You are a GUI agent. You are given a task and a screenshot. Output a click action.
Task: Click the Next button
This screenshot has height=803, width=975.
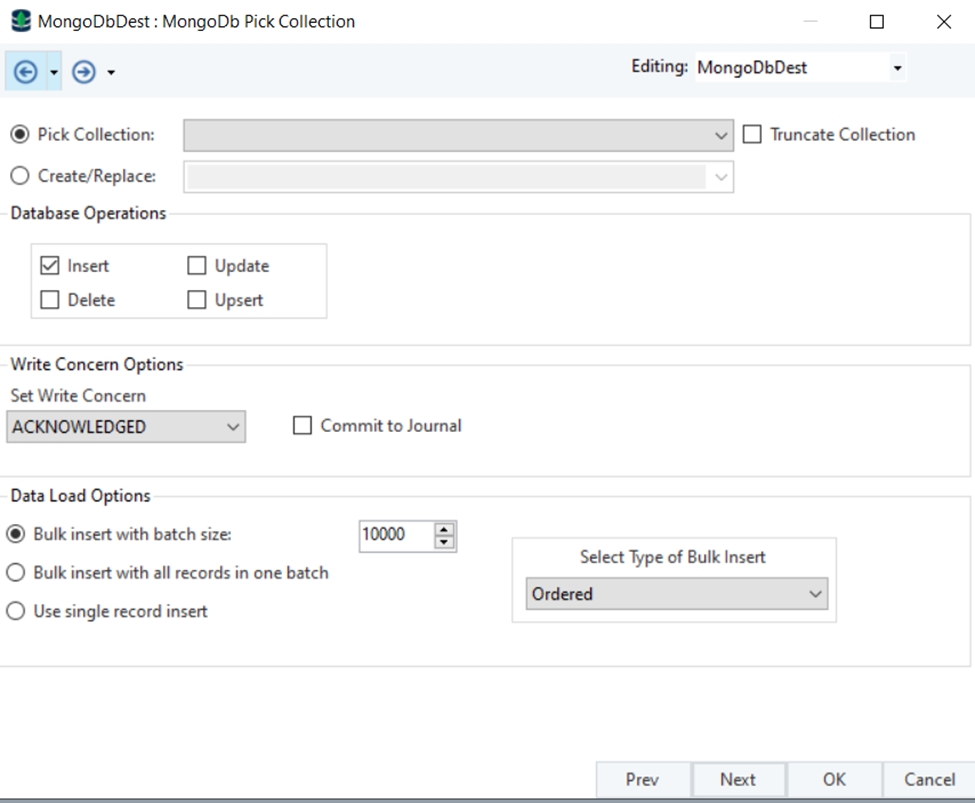(x=738, y=779)
